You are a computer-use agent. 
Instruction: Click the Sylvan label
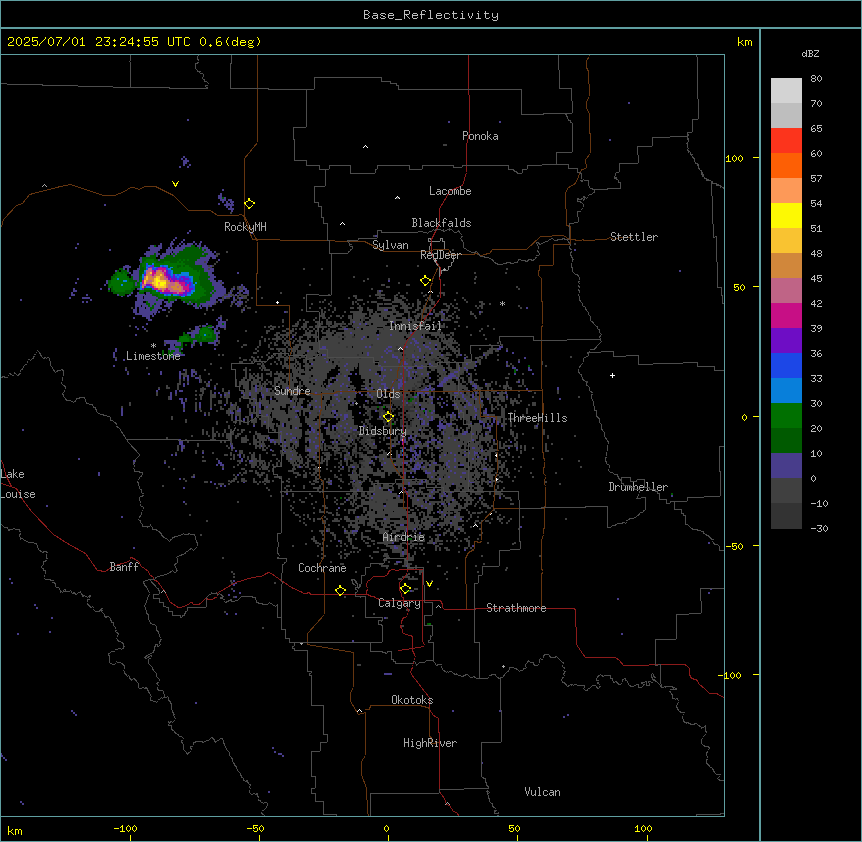pos(390,245)
